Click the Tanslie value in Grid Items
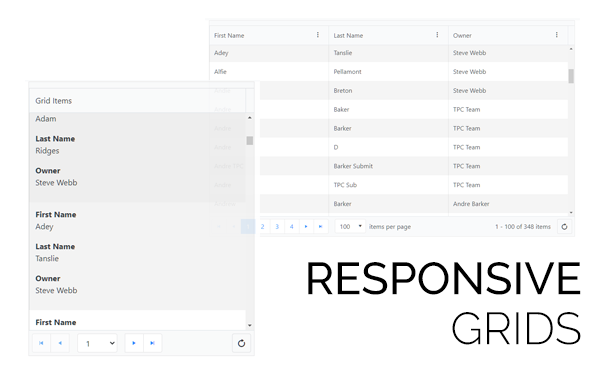The image size is (594, 376). tap(47, 258)
